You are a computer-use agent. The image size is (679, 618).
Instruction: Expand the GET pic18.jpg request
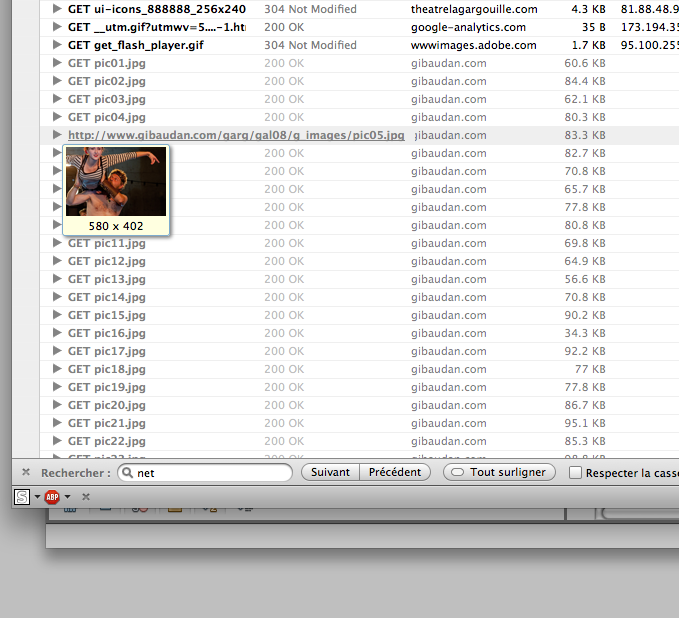pos(57,369)
